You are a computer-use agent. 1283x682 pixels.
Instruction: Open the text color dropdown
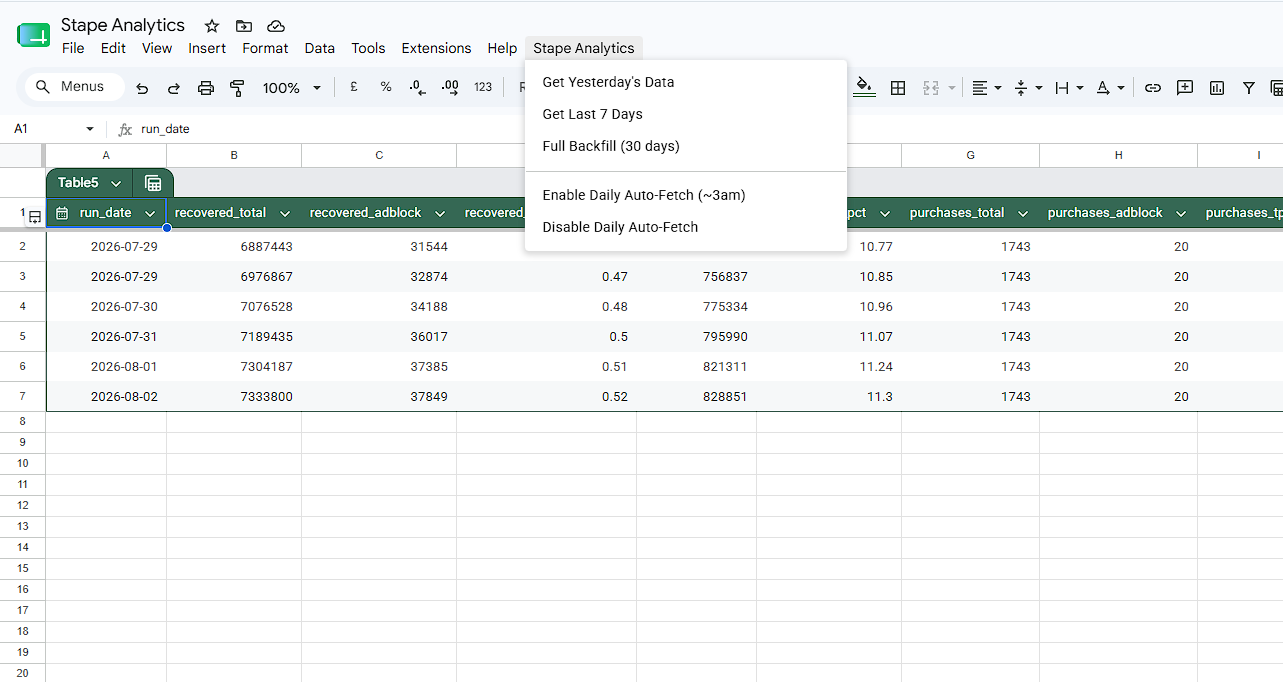(x=1110, y=88)
